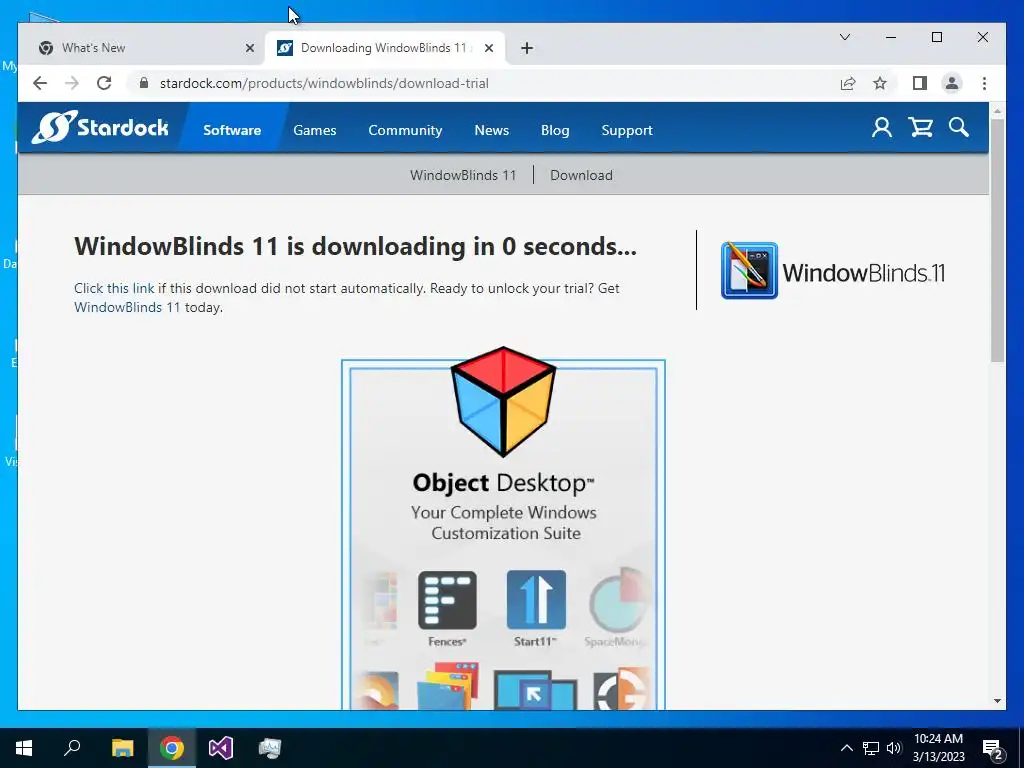The image size is (1024, 768).
Task: Close the What's New tab
Action: [249, 48]
